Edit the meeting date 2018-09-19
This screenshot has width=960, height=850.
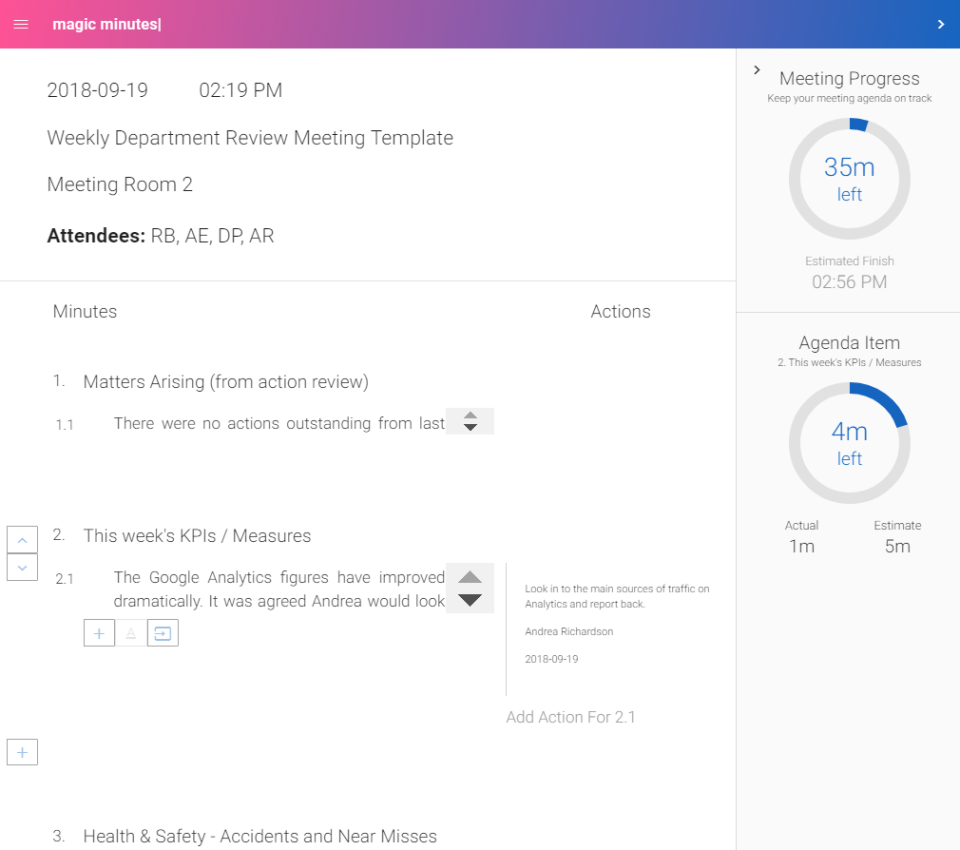97,90
